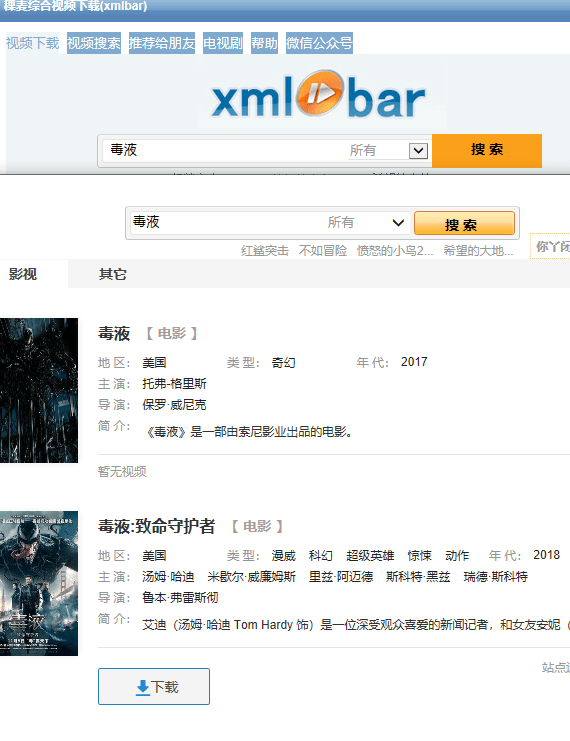570x741 pixels.
Task: Click the 下载 download button
Action: pyautogui.click(x=154, y=686)
